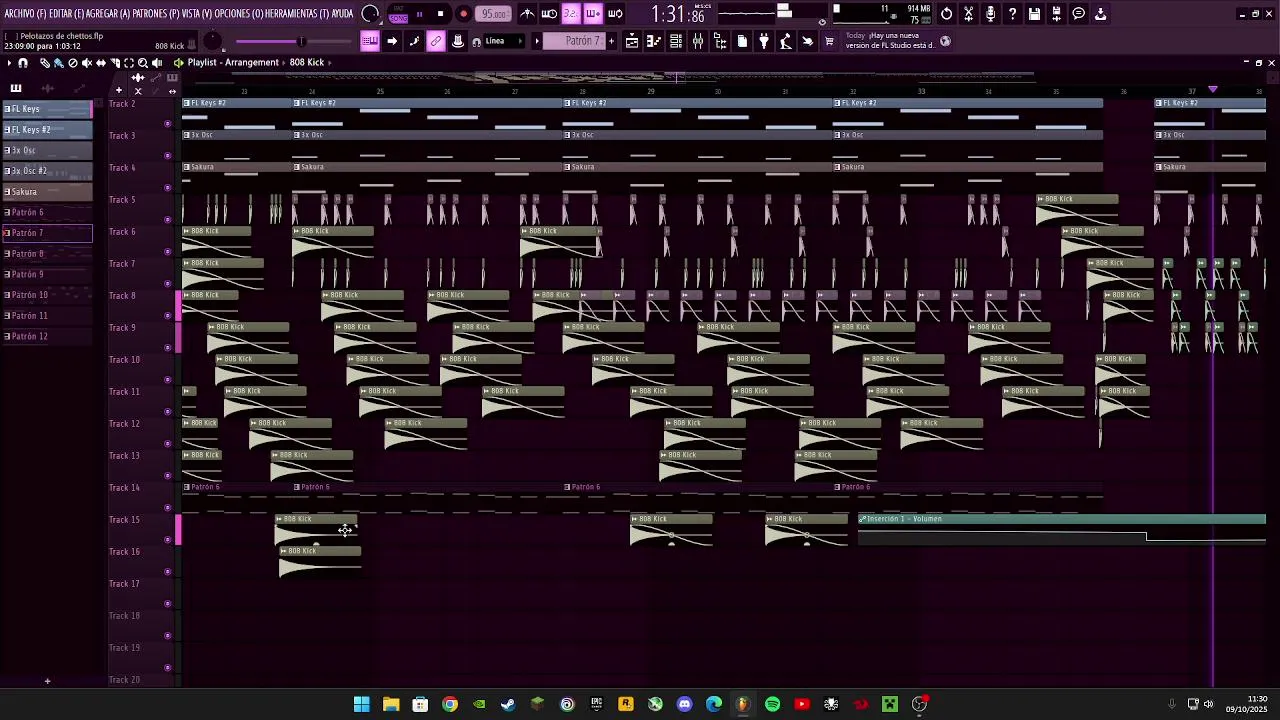This screenshot has width=1280, height=720.
Task: Click the download content library icon
Action: point(1100,14)
